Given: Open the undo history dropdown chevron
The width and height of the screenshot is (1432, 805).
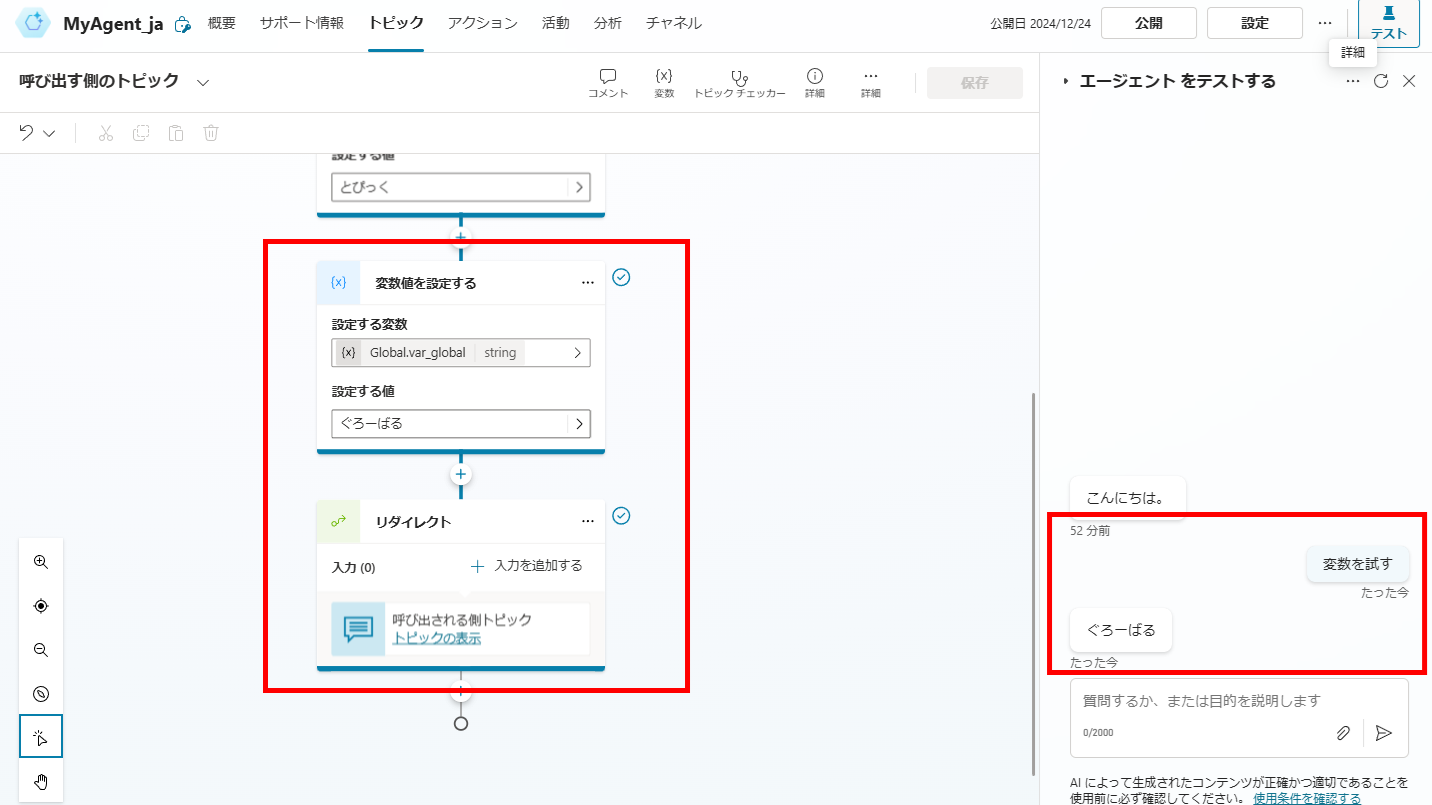Looking at the screenshot, I should [49, 133].
